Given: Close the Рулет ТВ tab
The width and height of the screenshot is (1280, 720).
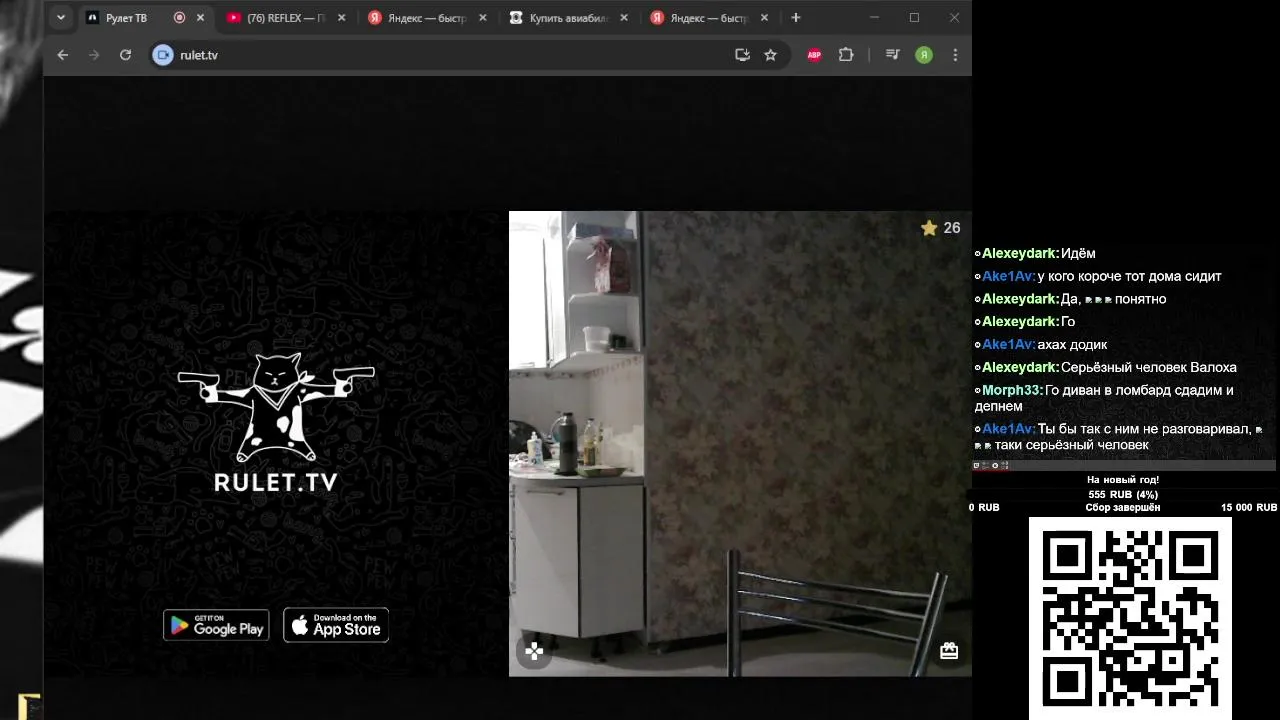Looking at the screenshot, I should 200,18.
